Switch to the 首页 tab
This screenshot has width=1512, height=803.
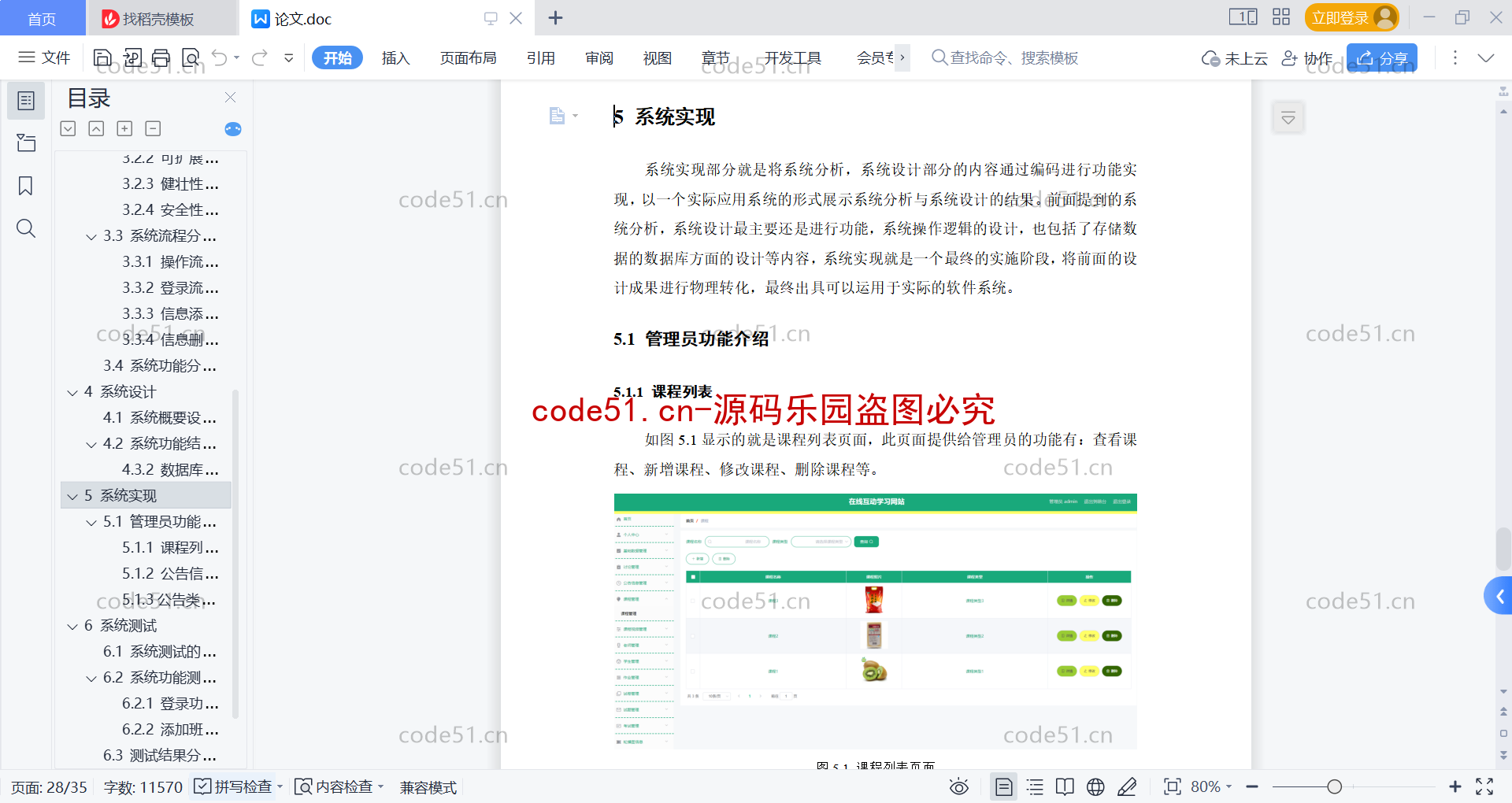click(x=43, y=18)
